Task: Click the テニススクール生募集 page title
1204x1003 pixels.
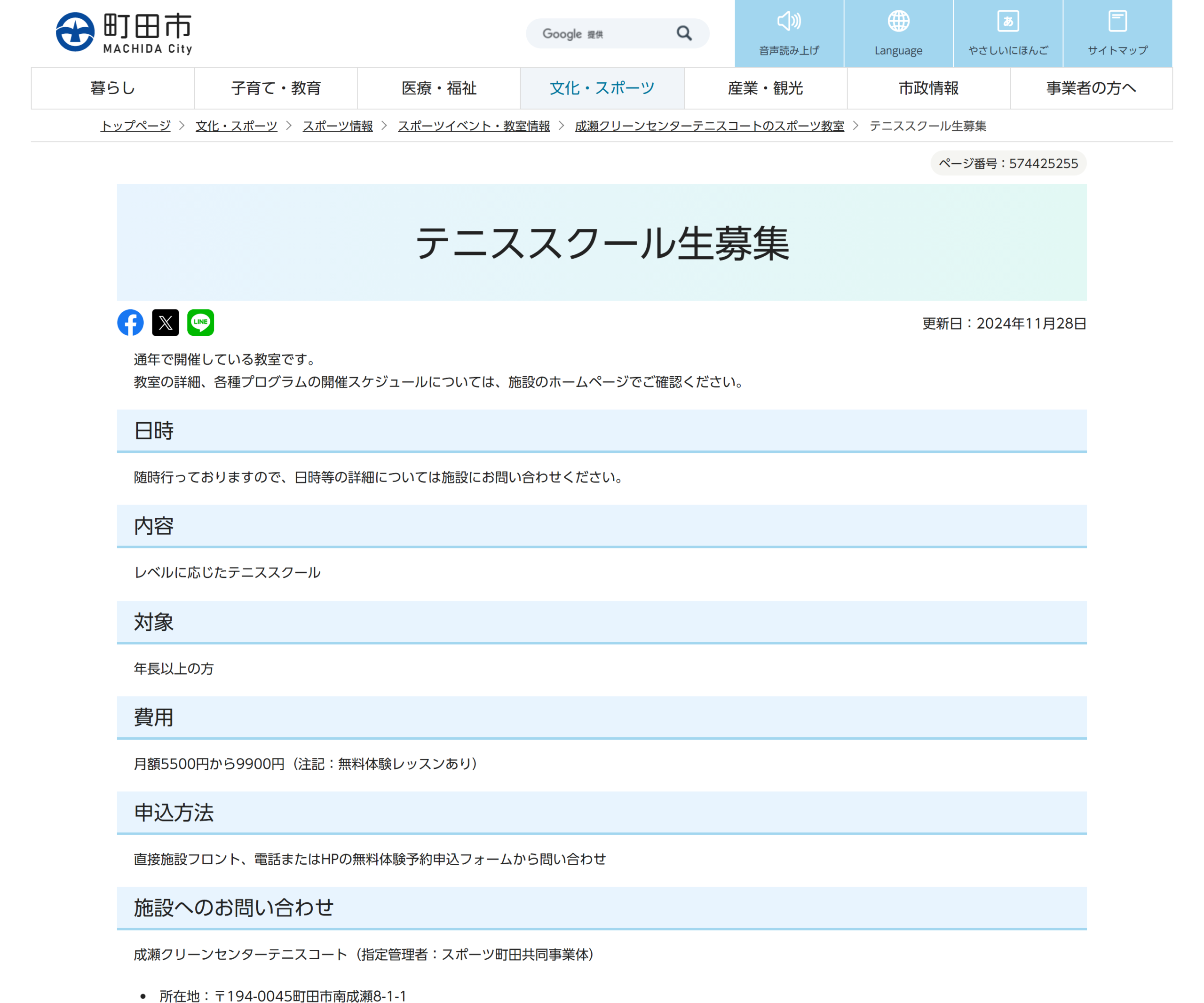Action: [602, 243]
